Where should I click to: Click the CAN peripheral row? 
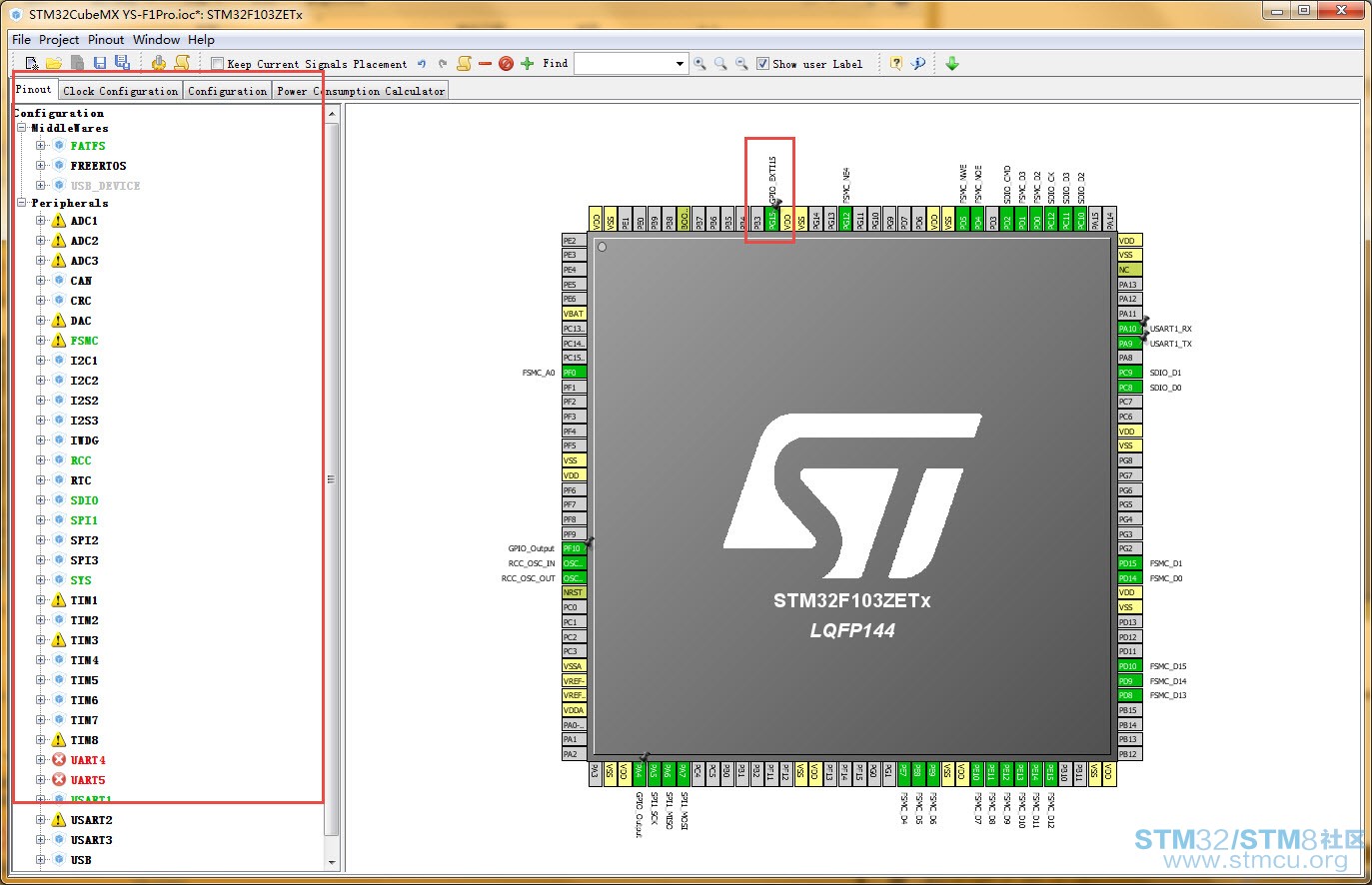[80, 281]
